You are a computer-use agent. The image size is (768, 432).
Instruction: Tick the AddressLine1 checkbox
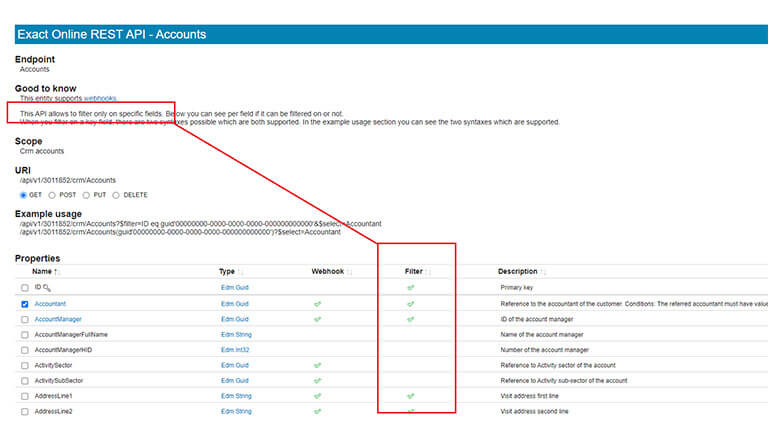click(24, 396)
